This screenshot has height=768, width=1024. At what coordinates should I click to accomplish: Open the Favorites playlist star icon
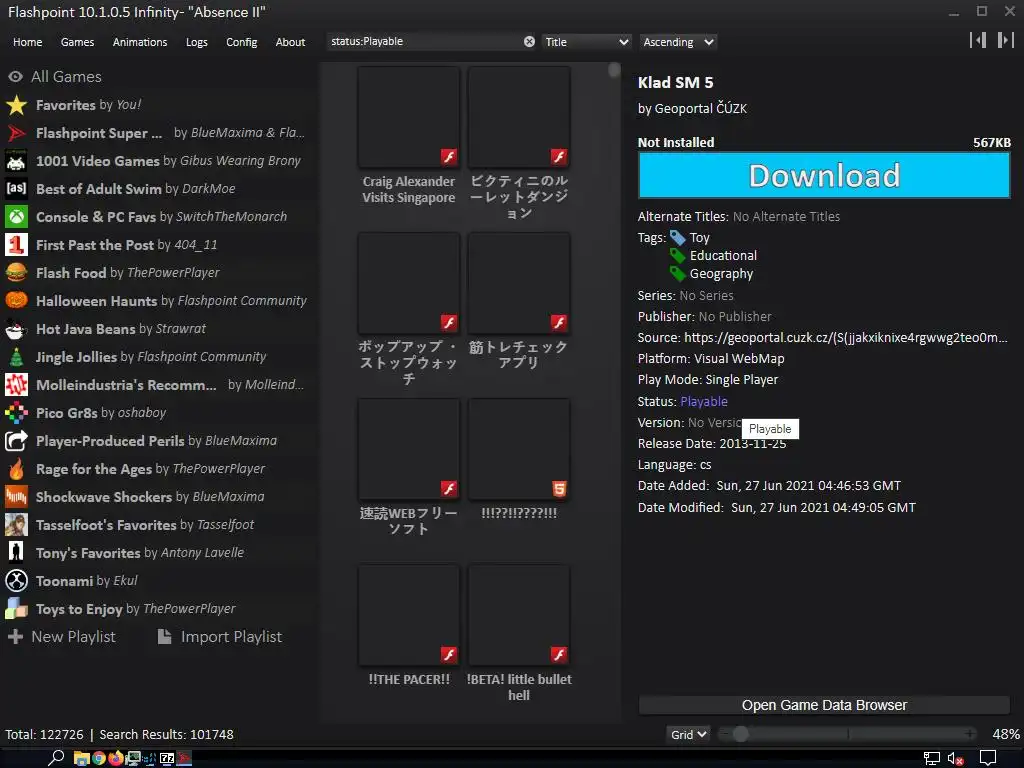point(16,105)
